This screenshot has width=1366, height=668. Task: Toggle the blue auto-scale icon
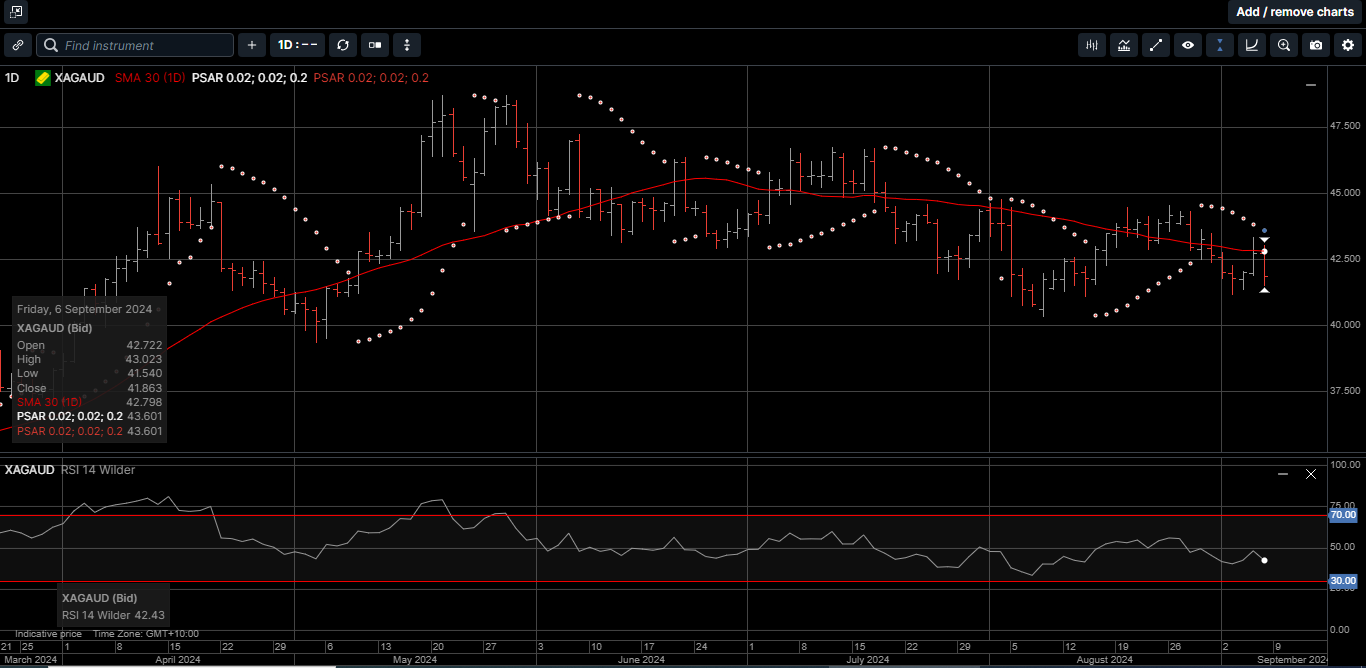(1219, 45)
